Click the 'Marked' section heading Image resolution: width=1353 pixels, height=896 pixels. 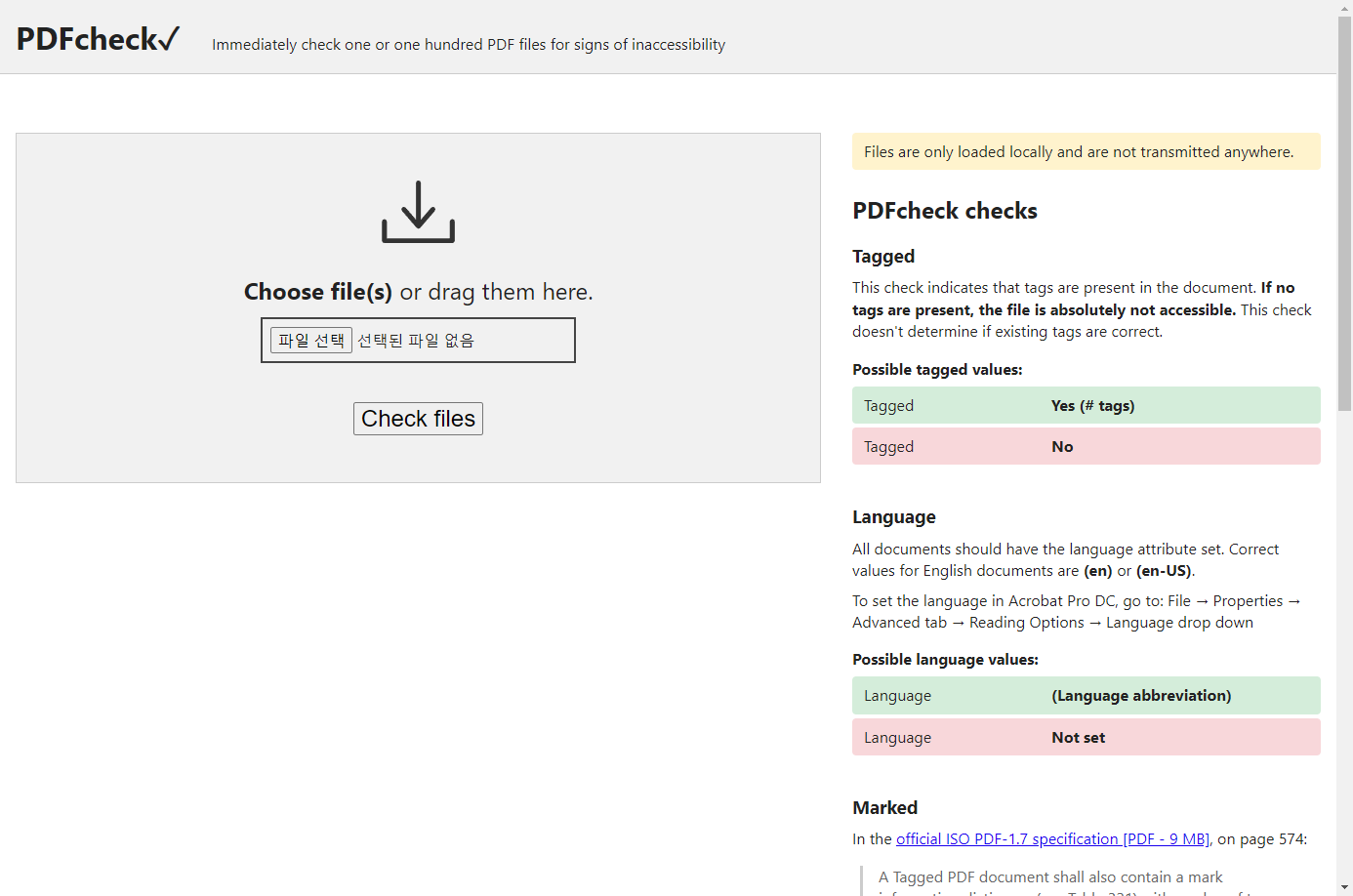pos(884,808)
